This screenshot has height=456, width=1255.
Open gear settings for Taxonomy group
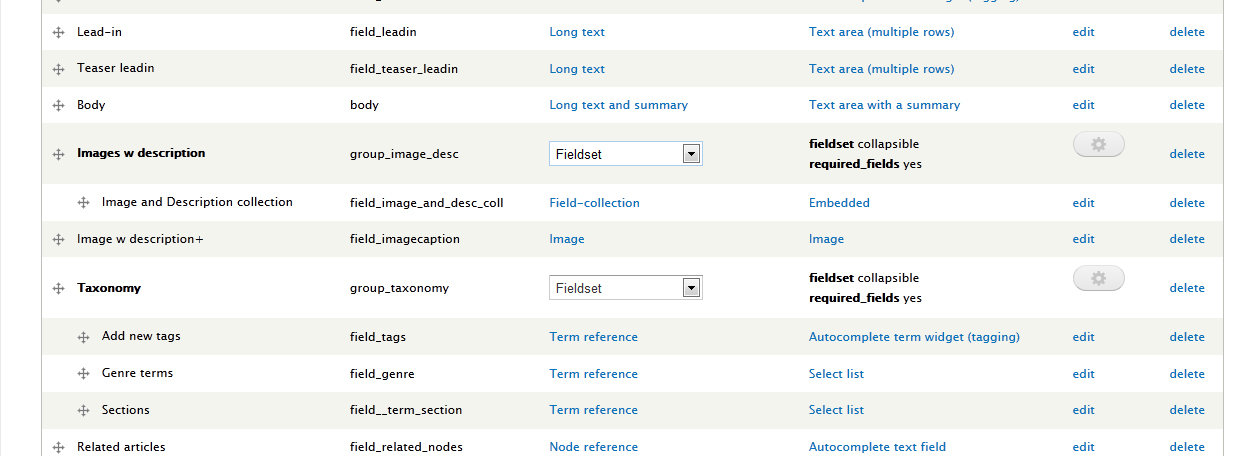coord(1098,279)
